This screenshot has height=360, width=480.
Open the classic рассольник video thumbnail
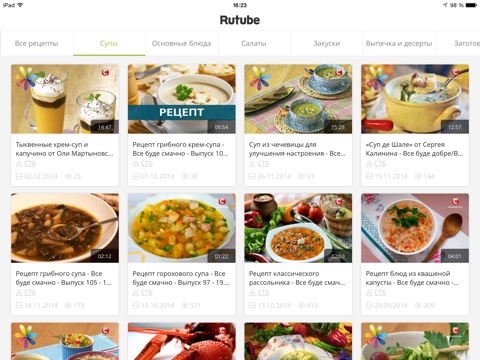tap(298, 228)
